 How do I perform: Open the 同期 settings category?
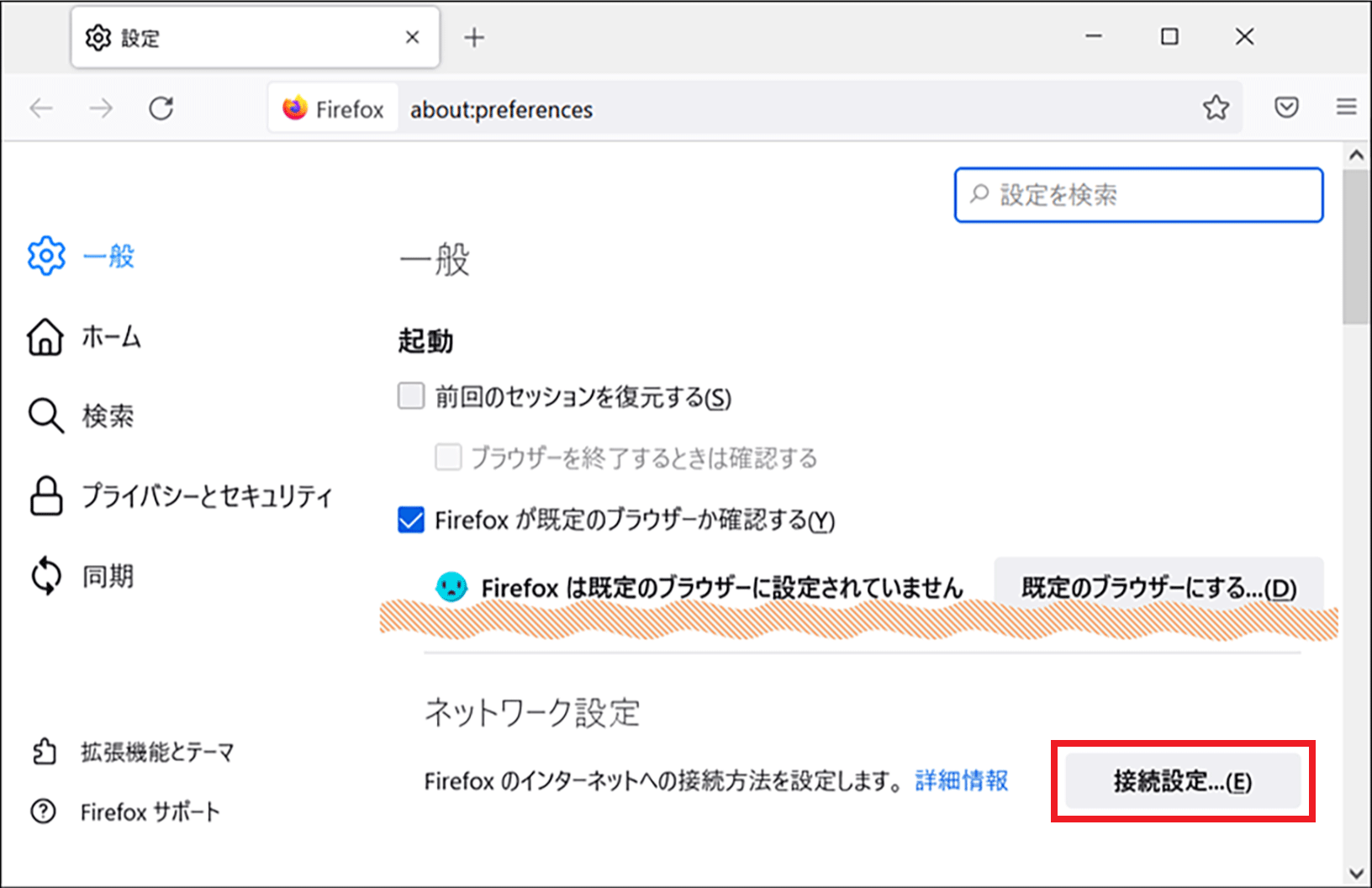pyautogui.click(x=82, y=576)
